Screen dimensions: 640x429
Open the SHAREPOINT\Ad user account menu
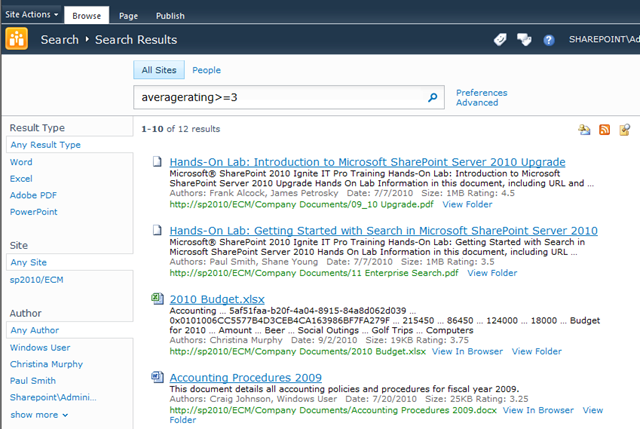(x=604, y=39)
